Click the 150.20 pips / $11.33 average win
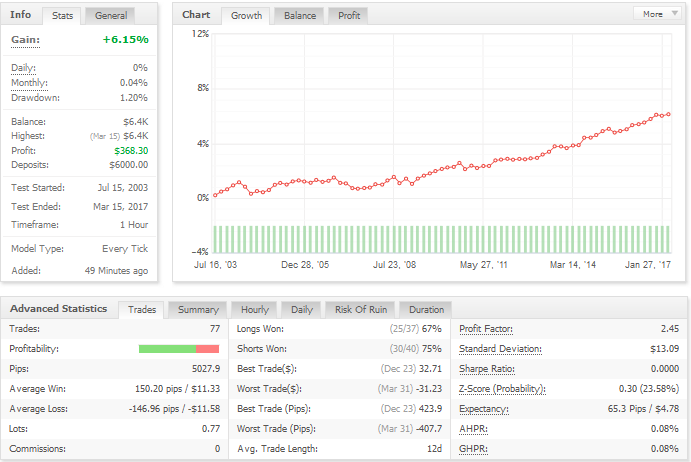Image resolution: width=691 pixels, height=462 pixels. coord(178,389)
